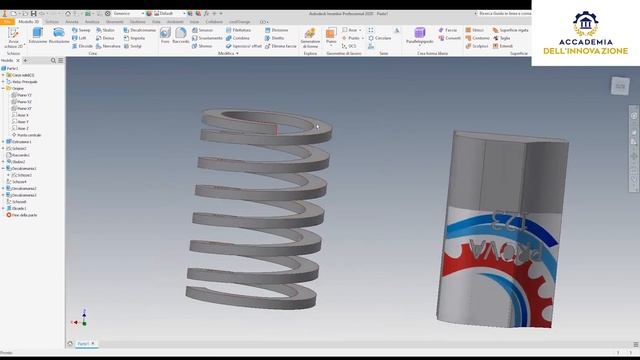Switch to the Modello 3D ribbon tab
The image size is (640, 360).
point(29,22)
